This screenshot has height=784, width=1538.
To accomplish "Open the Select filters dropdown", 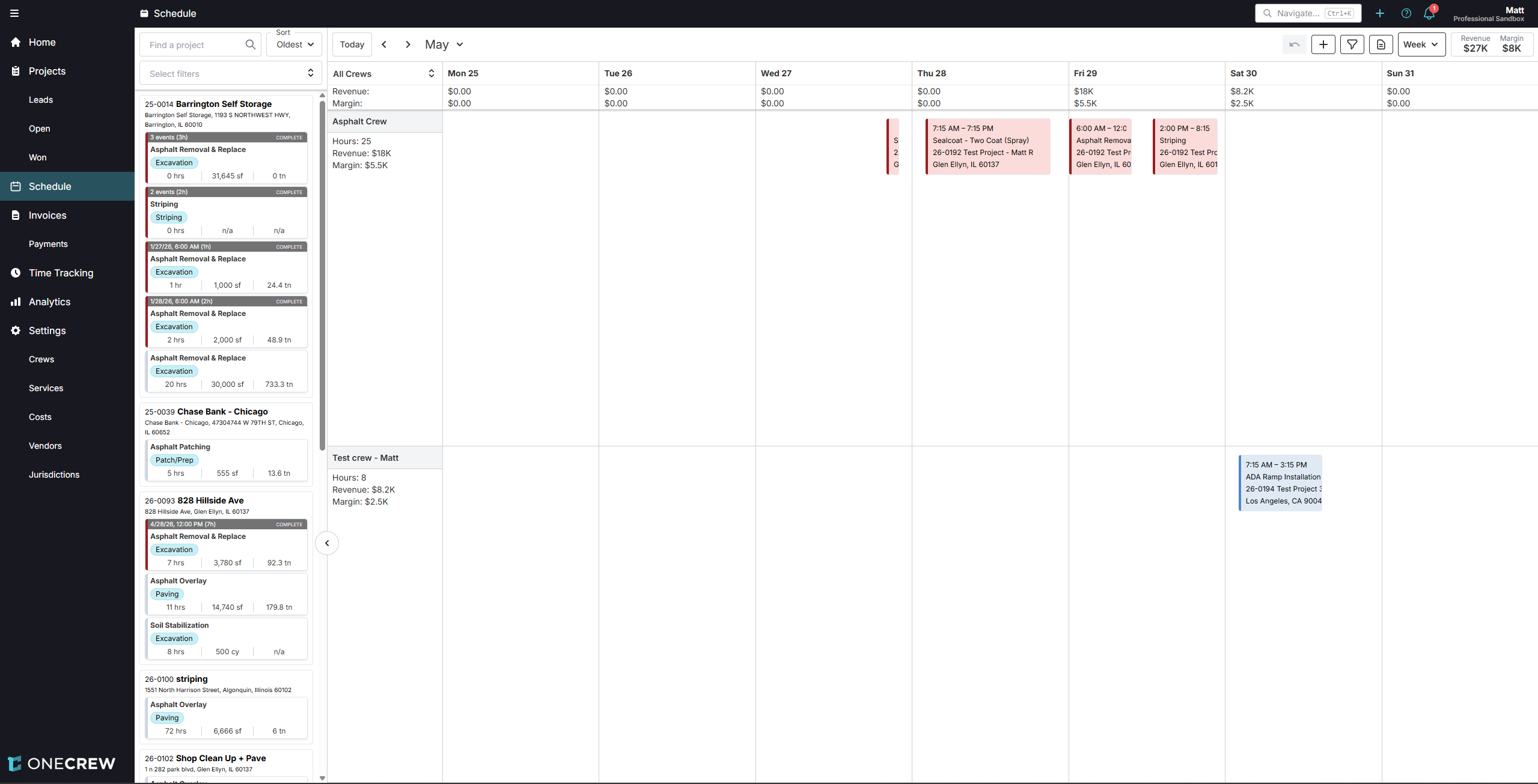I will click(x=231, y=73).
